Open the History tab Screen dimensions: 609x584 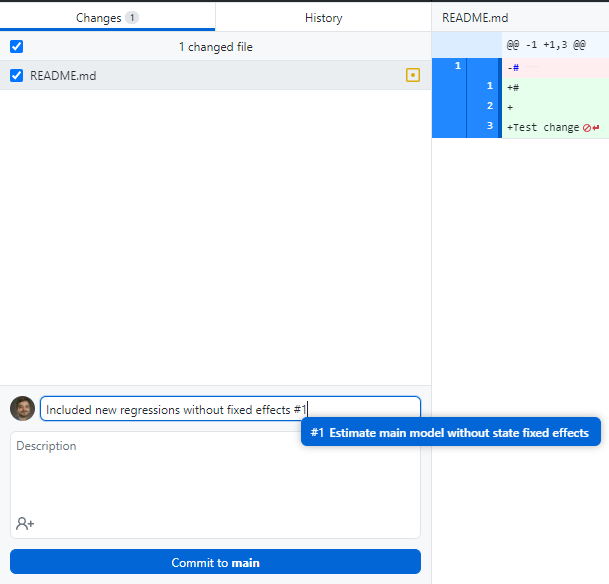coord(323,18)
